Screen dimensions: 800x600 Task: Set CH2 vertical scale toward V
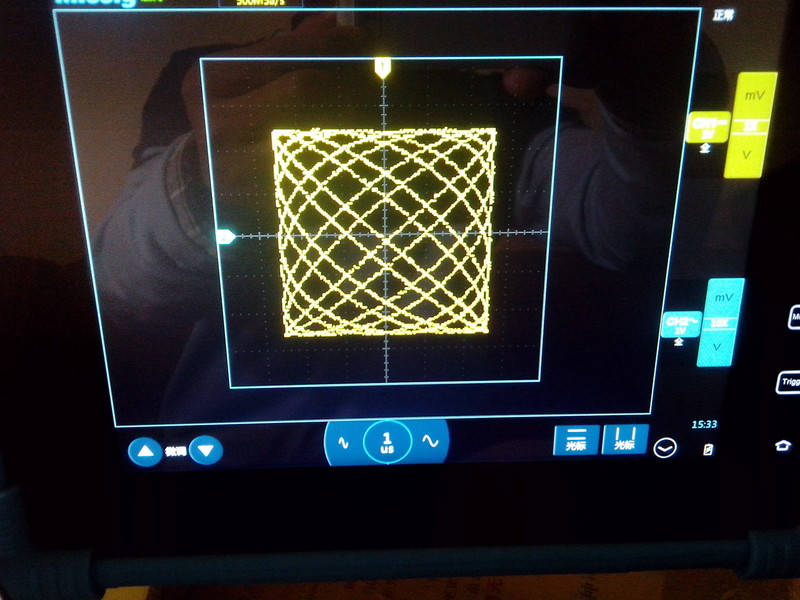coord(717,346)
